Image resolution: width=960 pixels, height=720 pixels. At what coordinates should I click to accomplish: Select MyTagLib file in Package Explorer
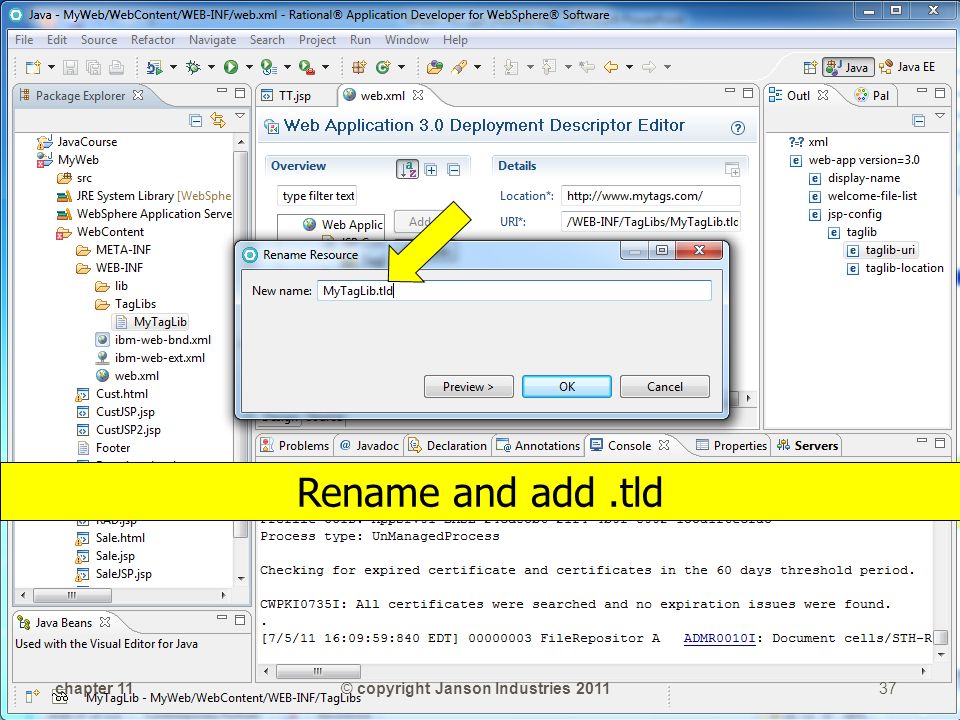151,321
